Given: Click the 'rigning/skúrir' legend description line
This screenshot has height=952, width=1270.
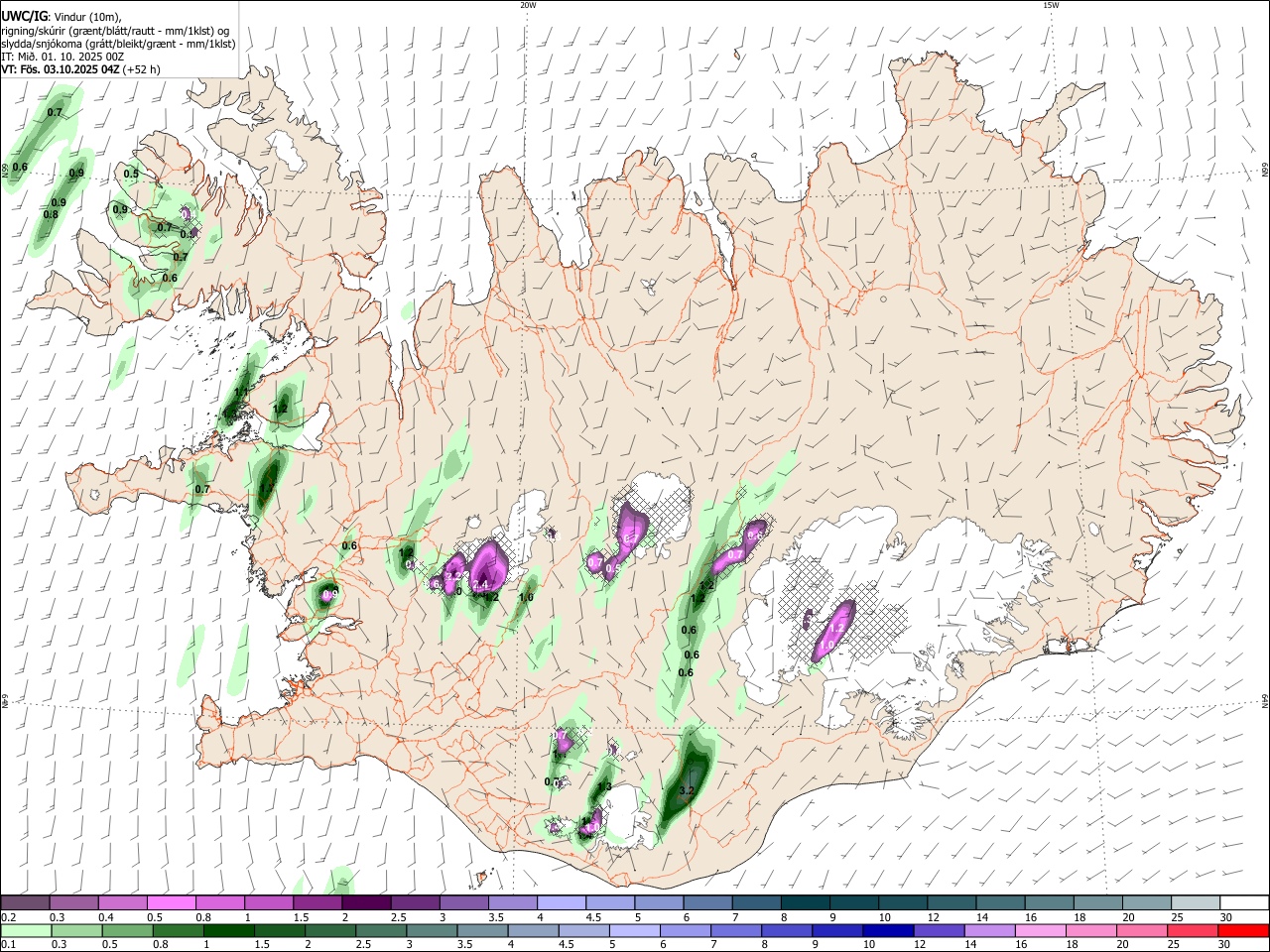Looking at the screenshot, I should pos(114,30).
